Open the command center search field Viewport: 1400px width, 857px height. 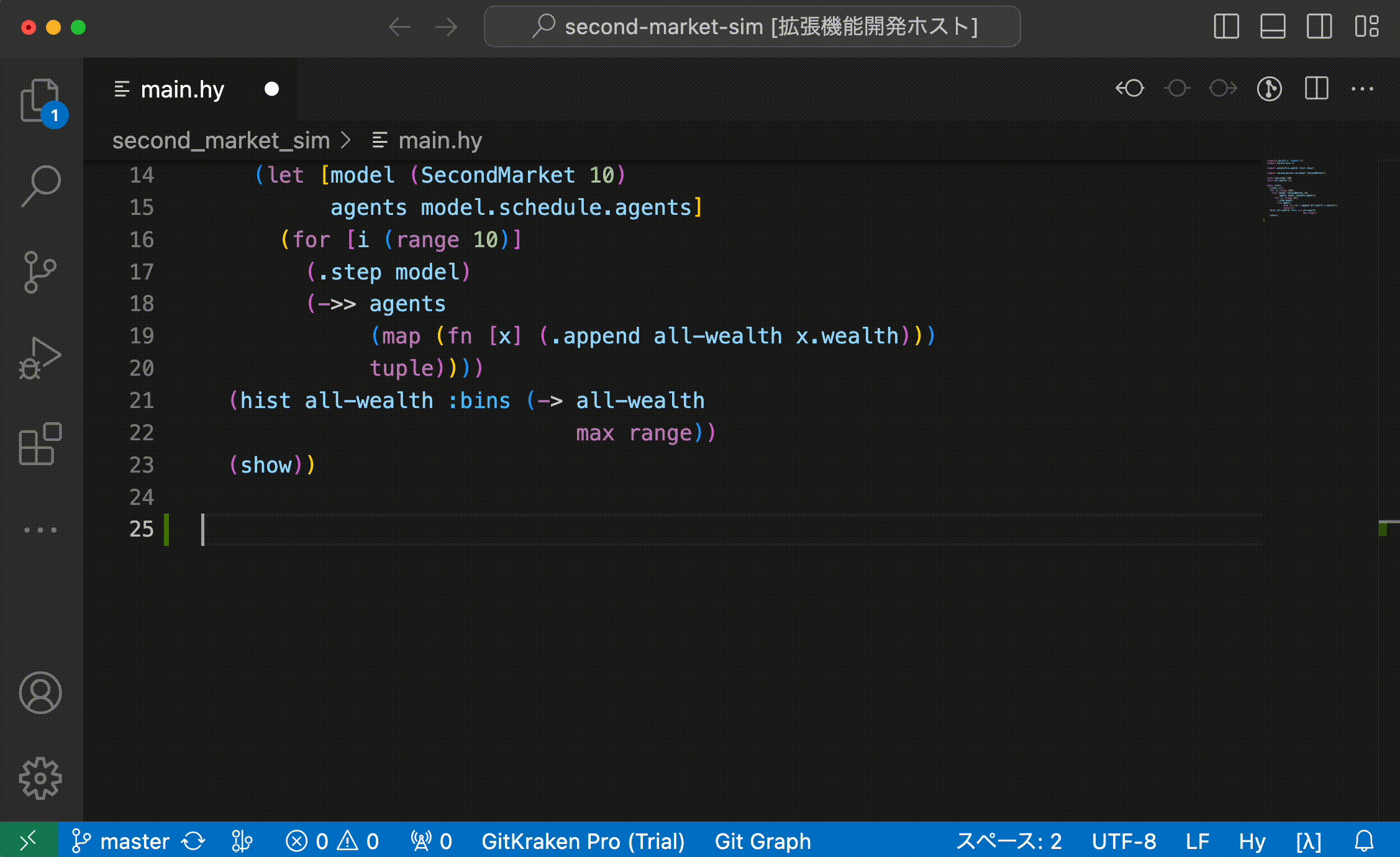point(752,27)
